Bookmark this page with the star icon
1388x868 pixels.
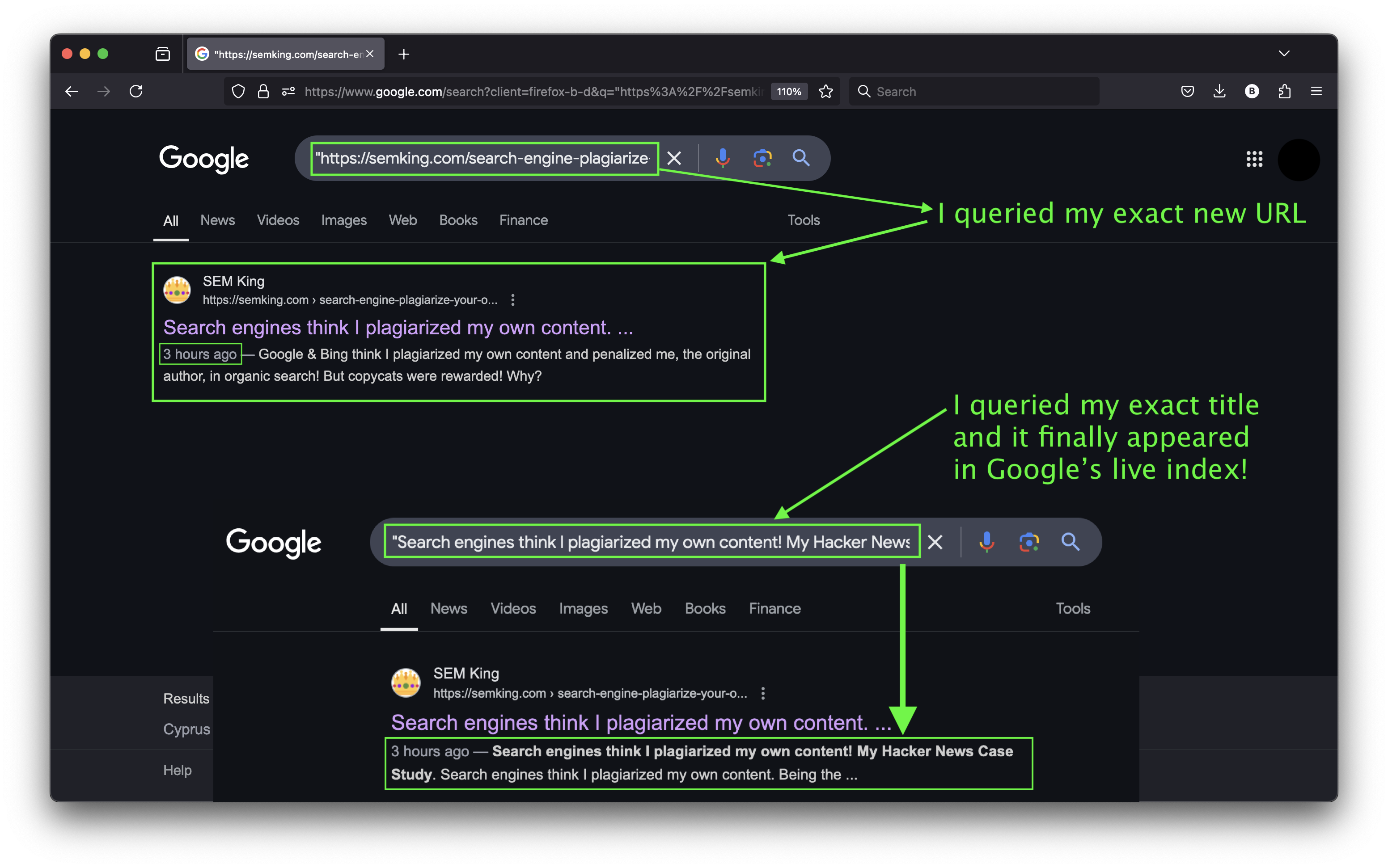click(826, 91)
